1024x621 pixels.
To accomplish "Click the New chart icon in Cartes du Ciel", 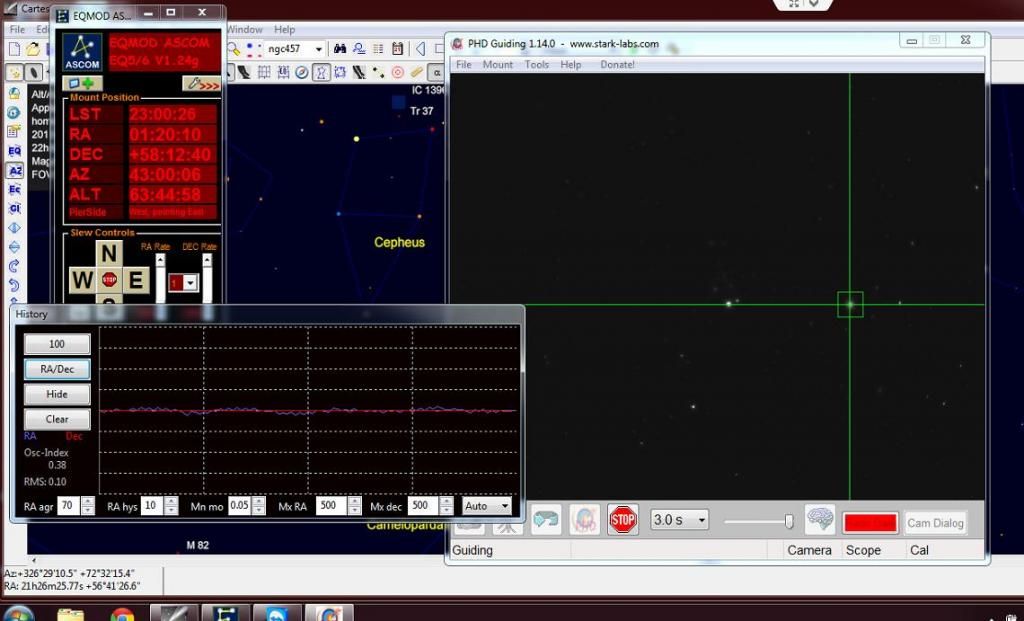I will pyautogui.click(x=14, y=49).
